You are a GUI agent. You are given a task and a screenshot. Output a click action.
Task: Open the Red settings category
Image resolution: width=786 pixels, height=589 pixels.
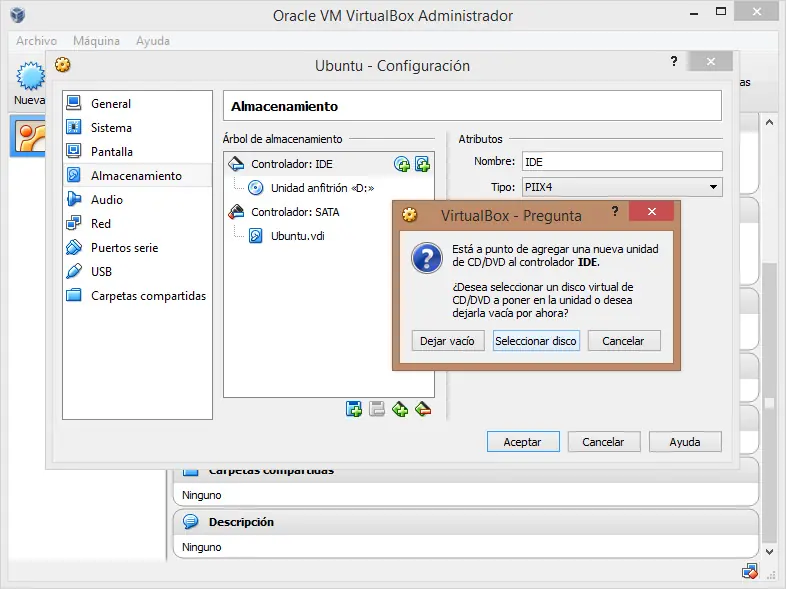coord(137,224)
